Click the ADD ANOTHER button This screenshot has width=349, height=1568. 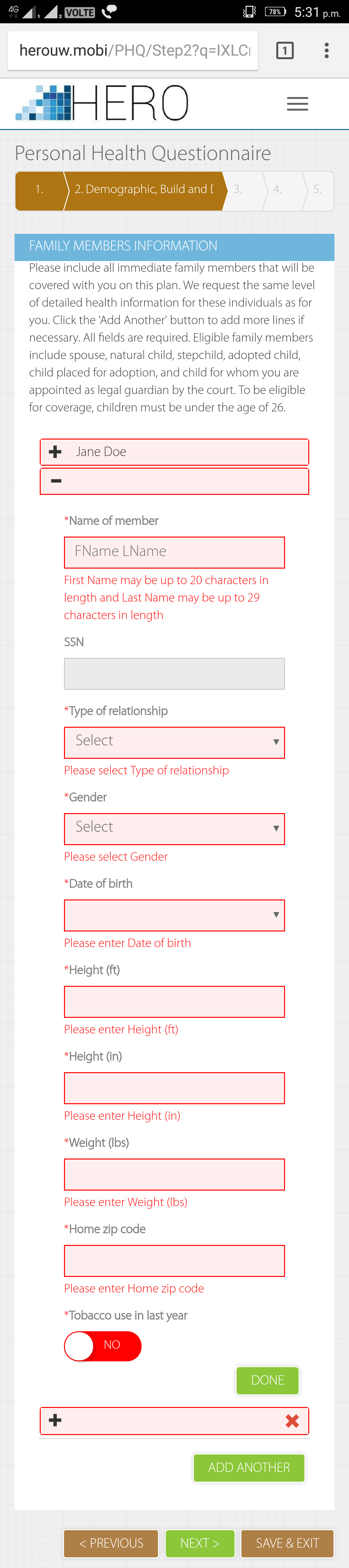point(249,1467)
